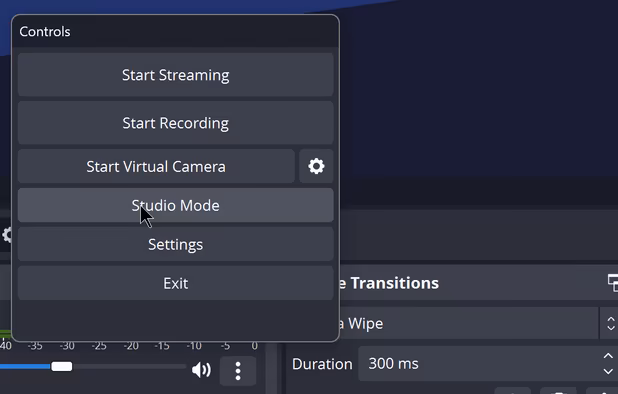
Task: Decrease Duration with down arrow
Action: (x=608, y=372)
